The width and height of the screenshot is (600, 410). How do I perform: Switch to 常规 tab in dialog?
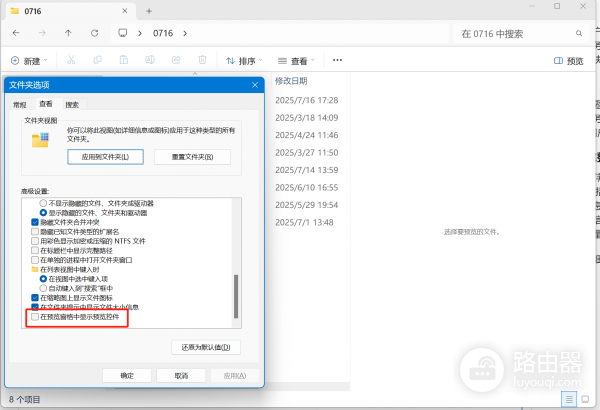(20, 105)
